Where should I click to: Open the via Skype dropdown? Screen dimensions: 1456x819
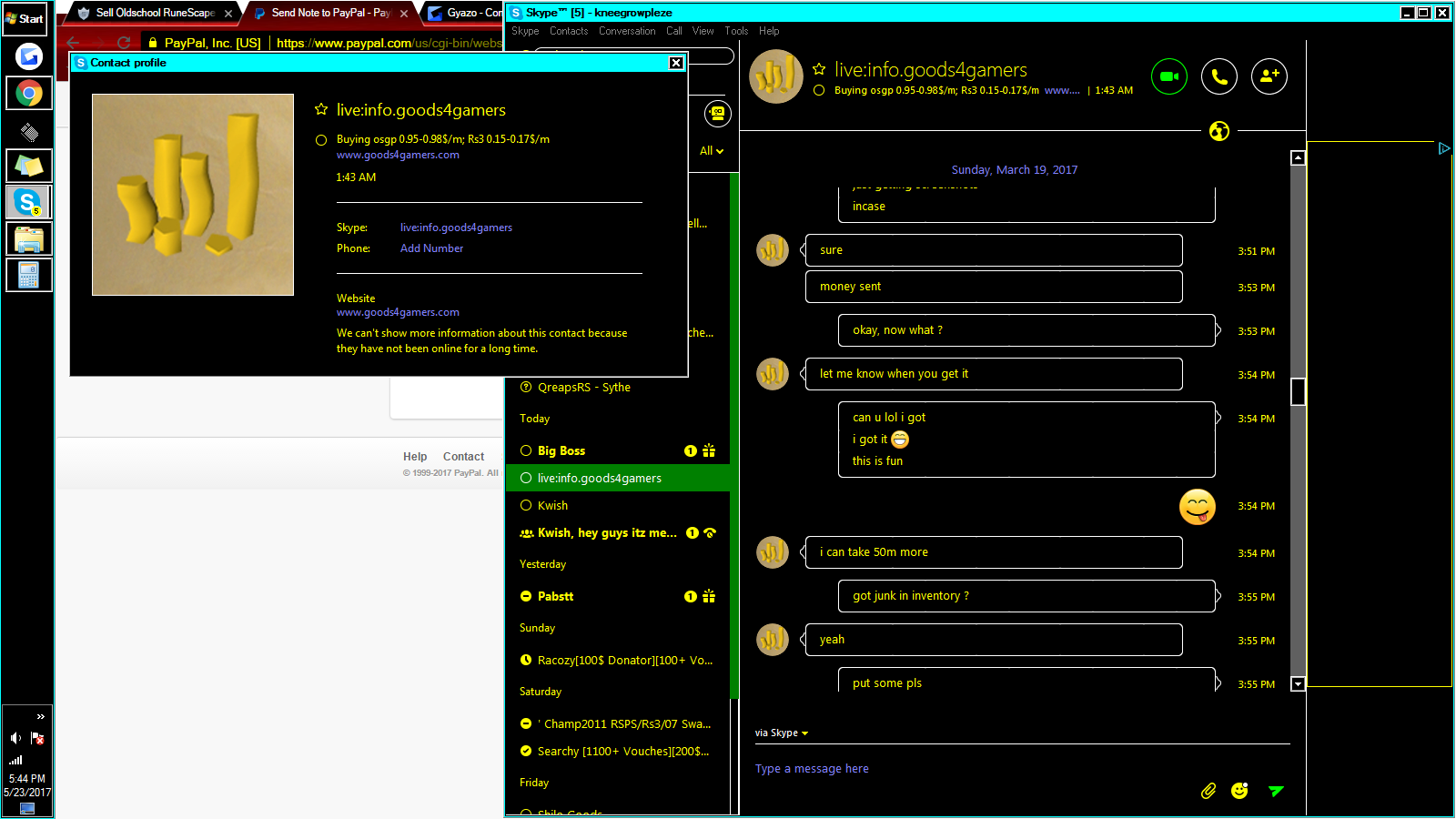pos(782,733)
